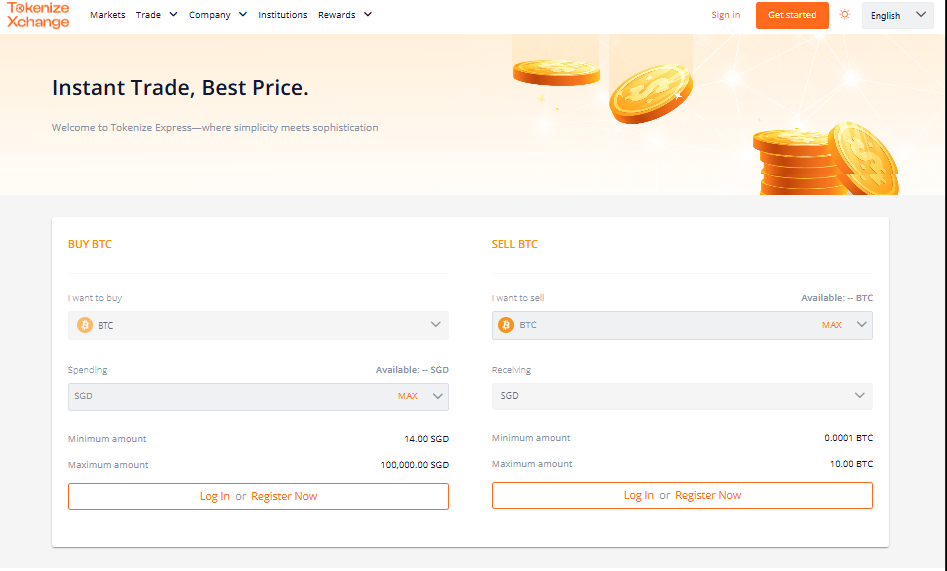947x571 pixels.
Task: Open the English language dropdown
Action: 897,16
